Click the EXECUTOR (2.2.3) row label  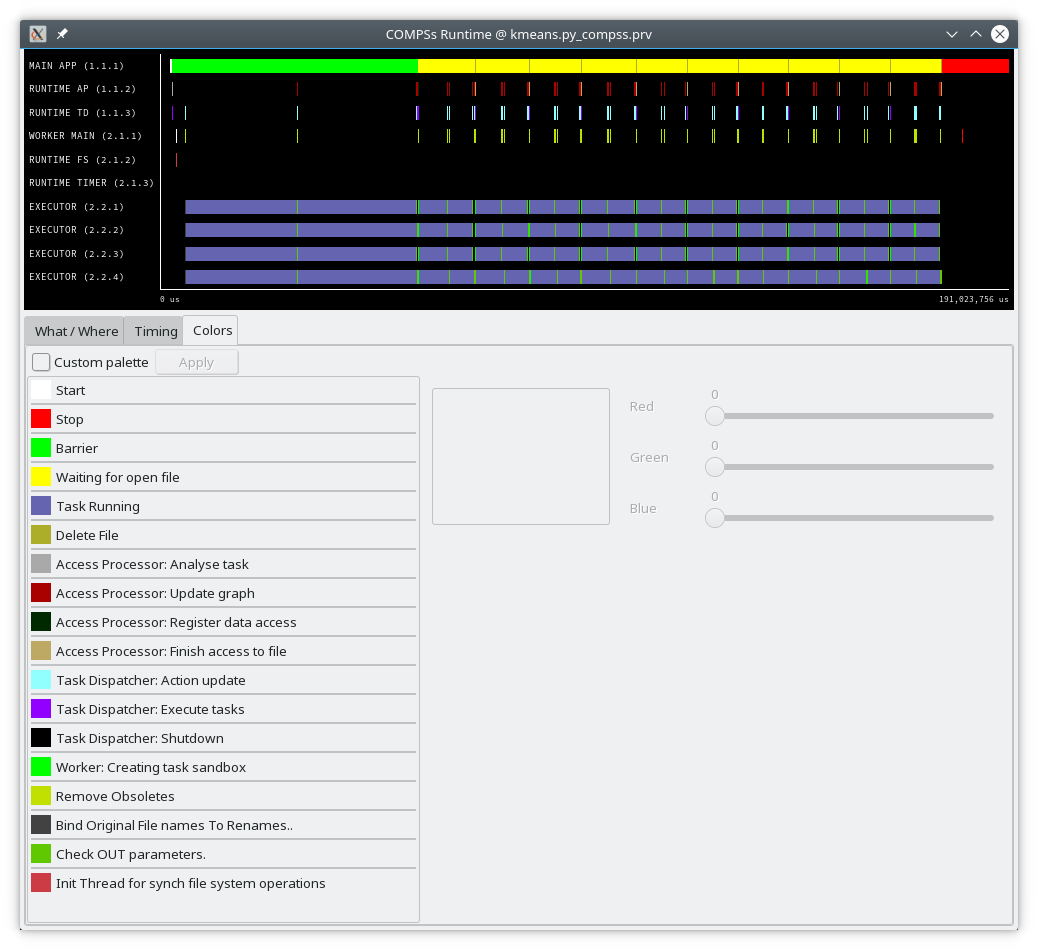[76, 254]
